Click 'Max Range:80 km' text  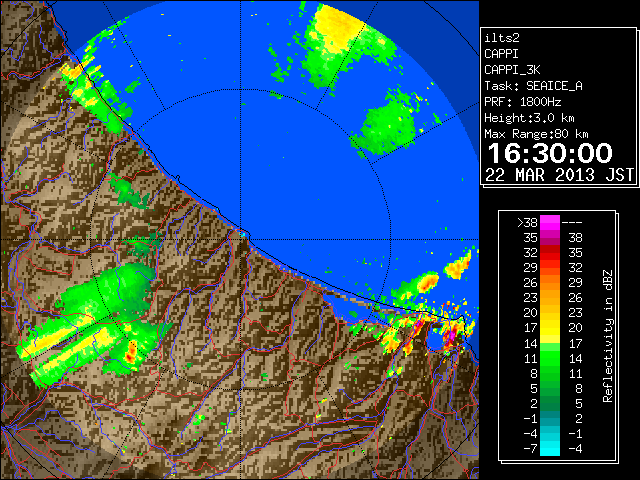pyautogui.click(x=536, y=134)
